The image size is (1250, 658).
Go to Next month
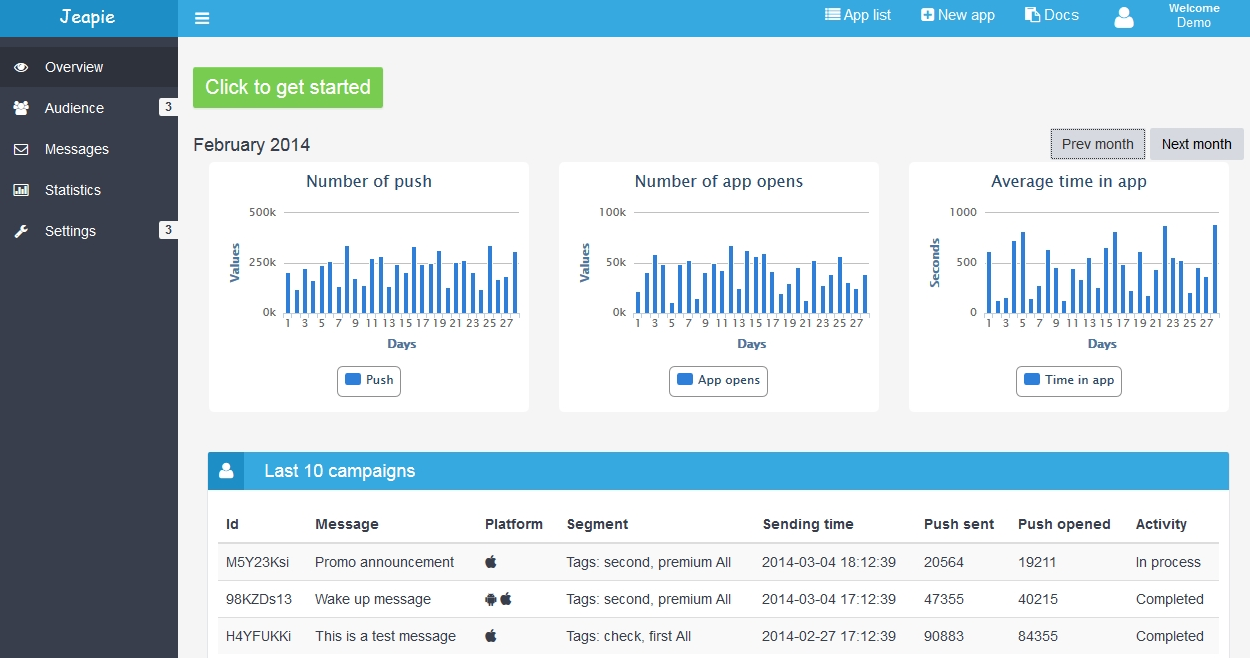point(1196,144)
